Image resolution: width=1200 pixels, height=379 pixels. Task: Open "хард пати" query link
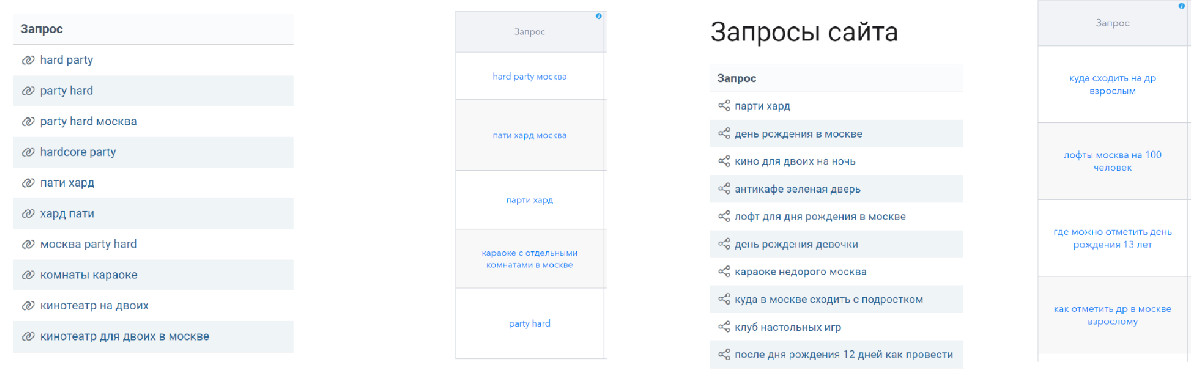68,214
